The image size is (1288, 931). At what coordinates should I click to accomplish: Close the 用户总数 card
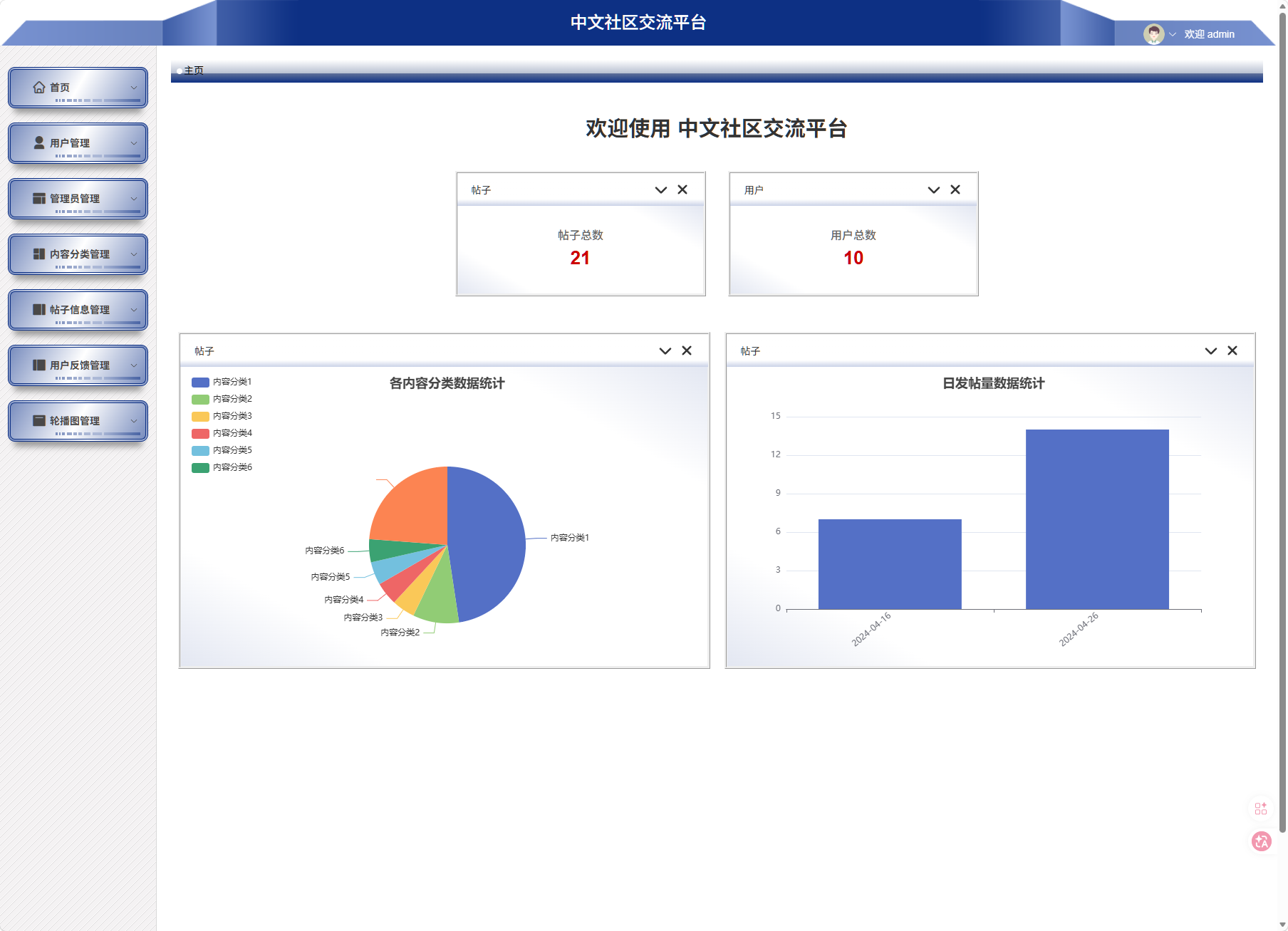pos(955,189)
